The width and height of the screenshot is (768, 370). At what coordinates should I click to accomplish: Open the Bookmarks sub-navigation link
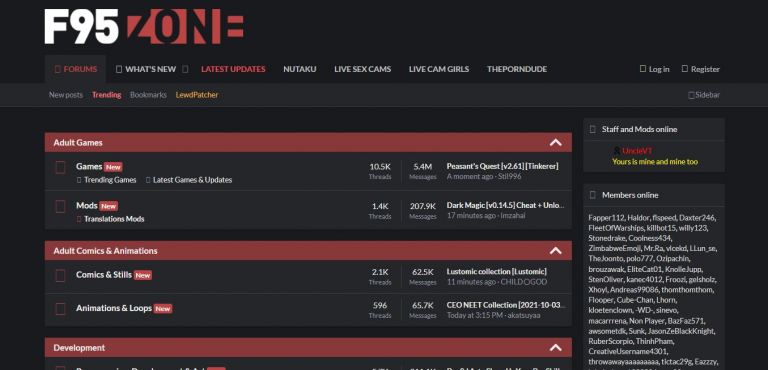tap(148, 95)
